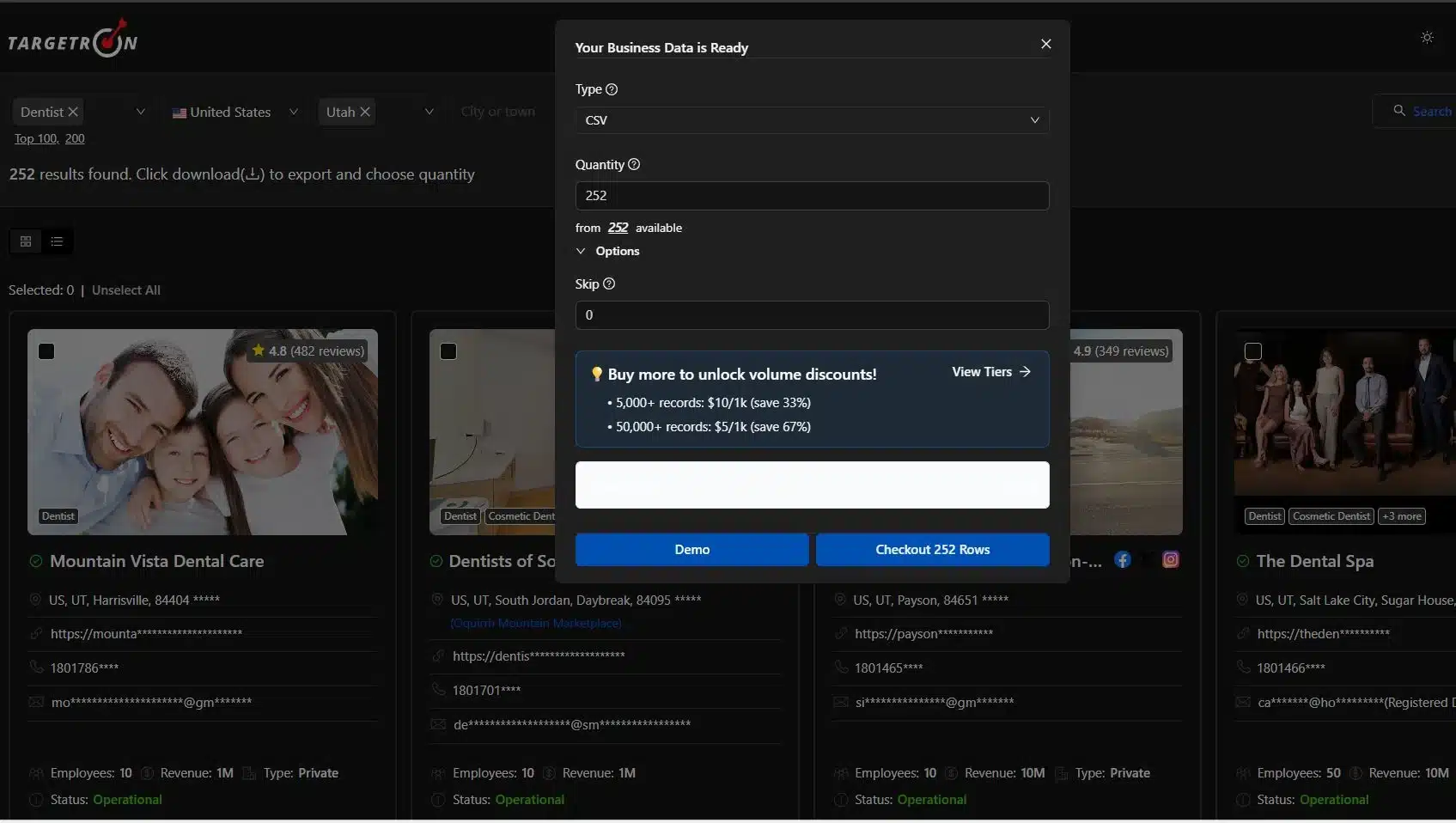
Task: Click the Targetron logo
Action: point(72,40)
